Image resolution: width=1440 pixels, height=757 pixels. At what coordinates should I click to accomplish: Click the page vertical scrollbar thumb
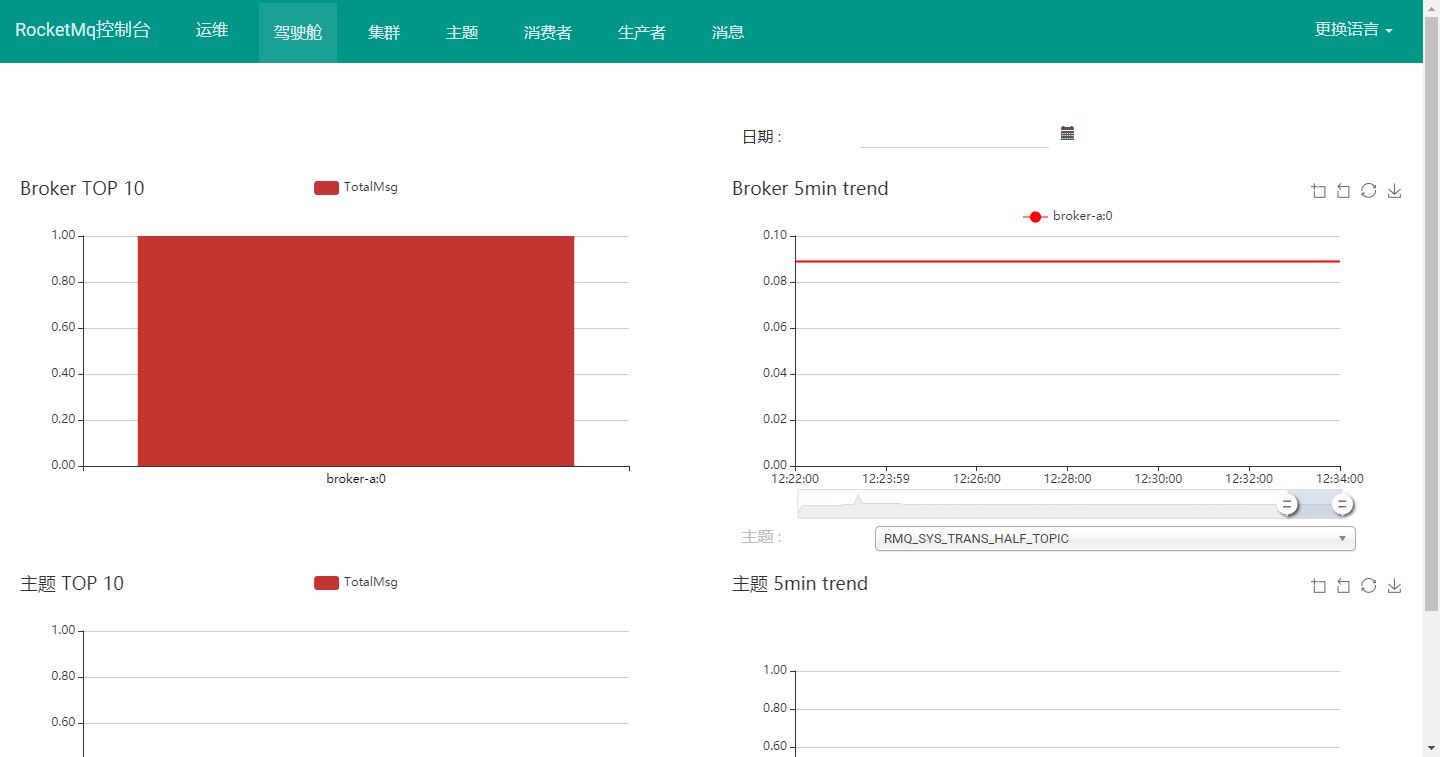coord(1431,312)
